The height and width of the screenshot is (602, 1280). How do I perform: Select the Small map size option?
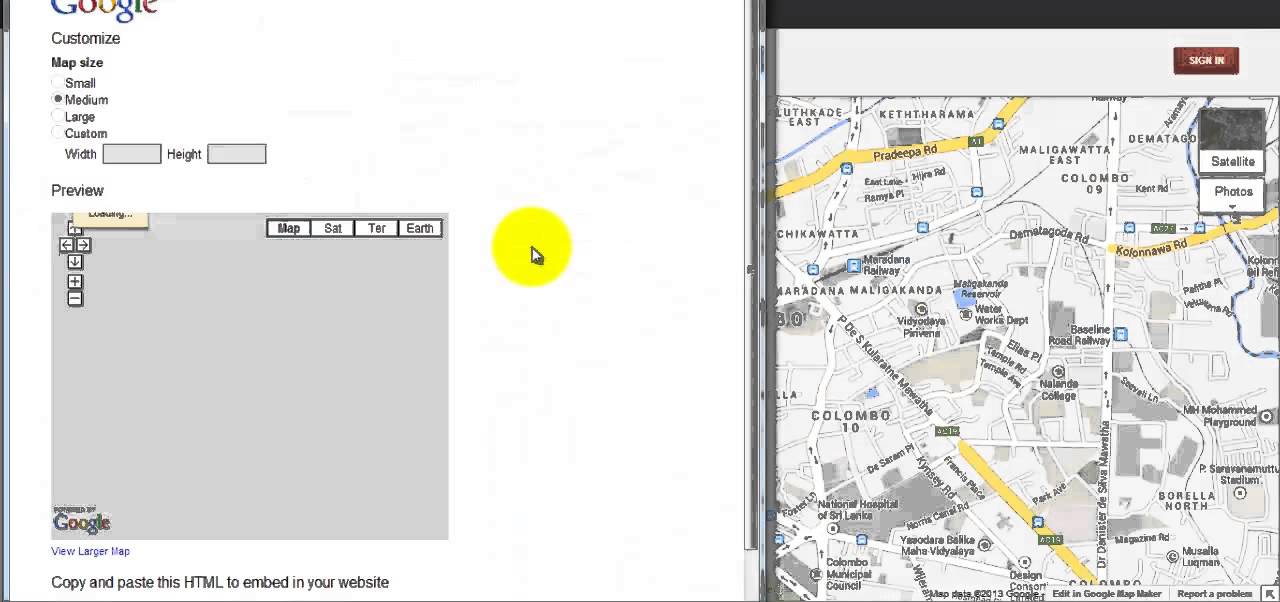pos(58,83)
